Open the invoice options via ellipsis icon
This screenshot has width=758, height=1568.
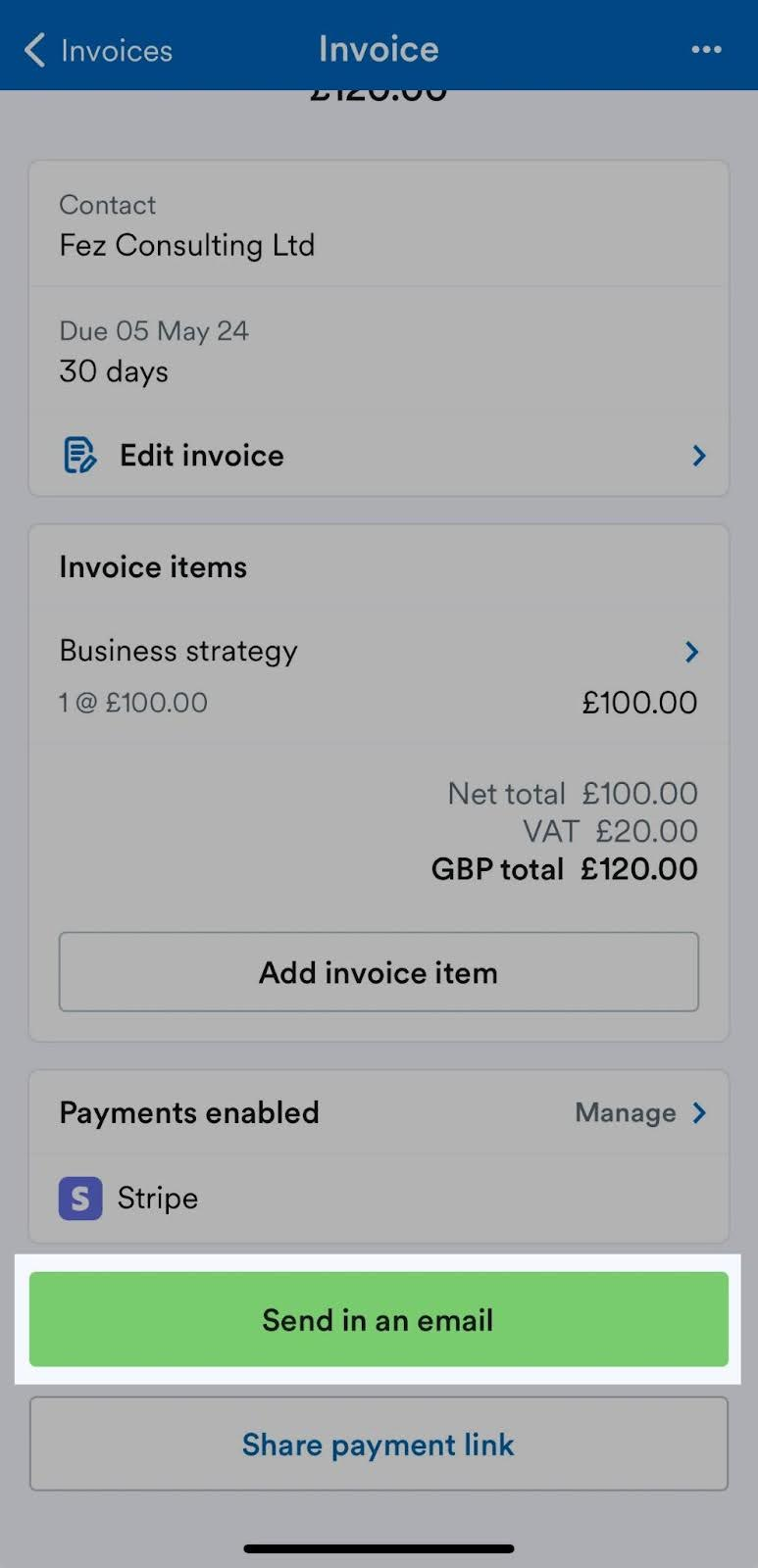click(x=707, y=49)
